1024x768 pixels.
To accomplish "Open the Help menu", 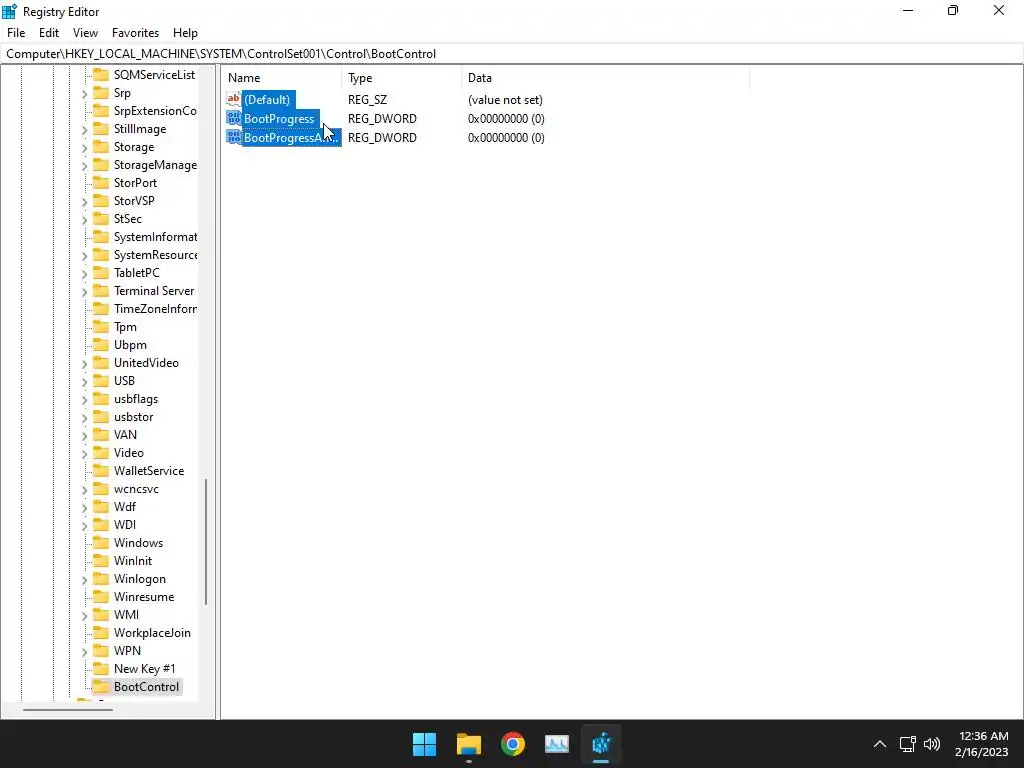I will coord(185,33).
